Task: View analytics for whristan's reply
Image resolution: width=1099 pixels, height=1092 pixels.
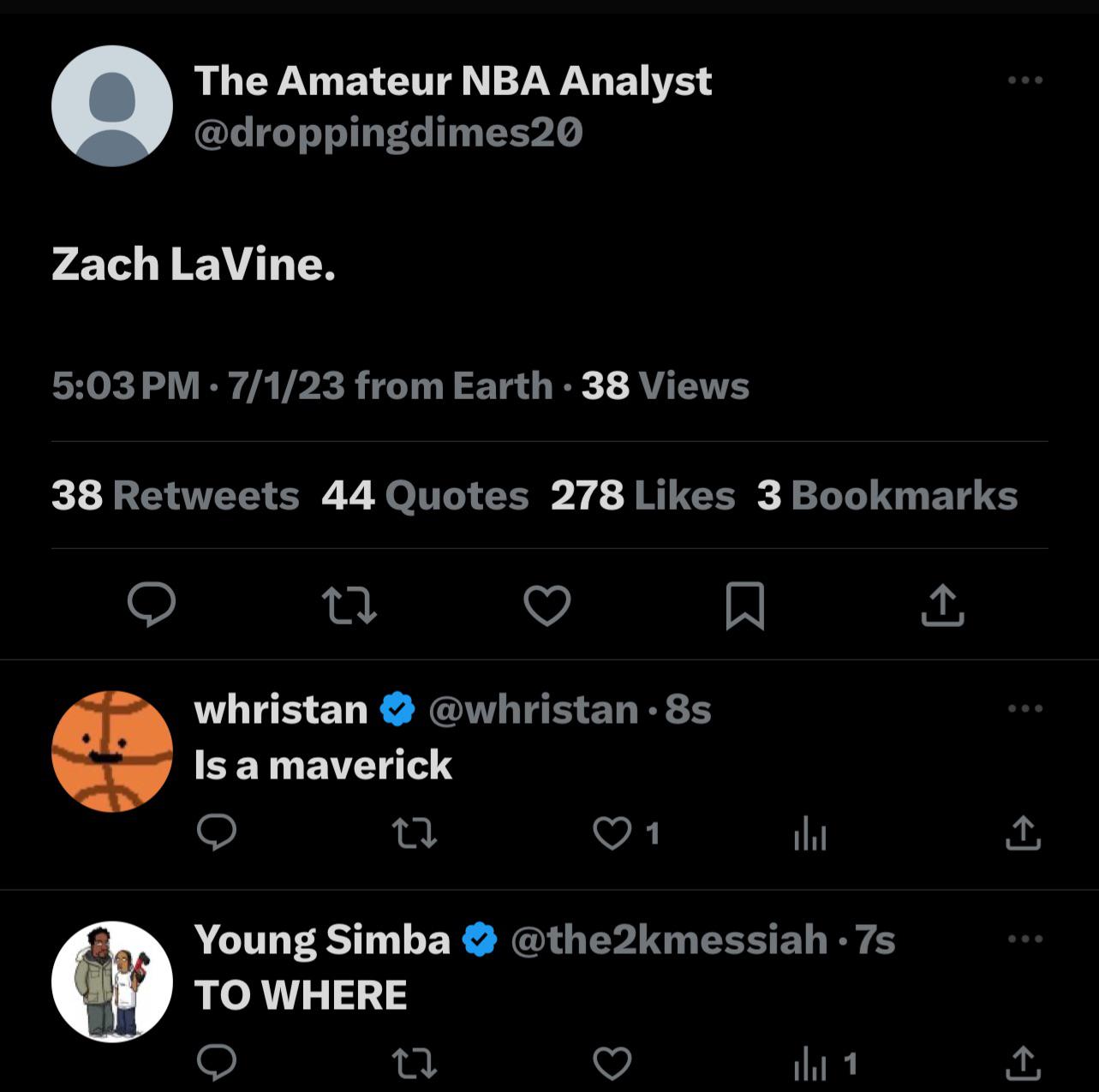Action: pyautogui.click(x=809, y=832)
